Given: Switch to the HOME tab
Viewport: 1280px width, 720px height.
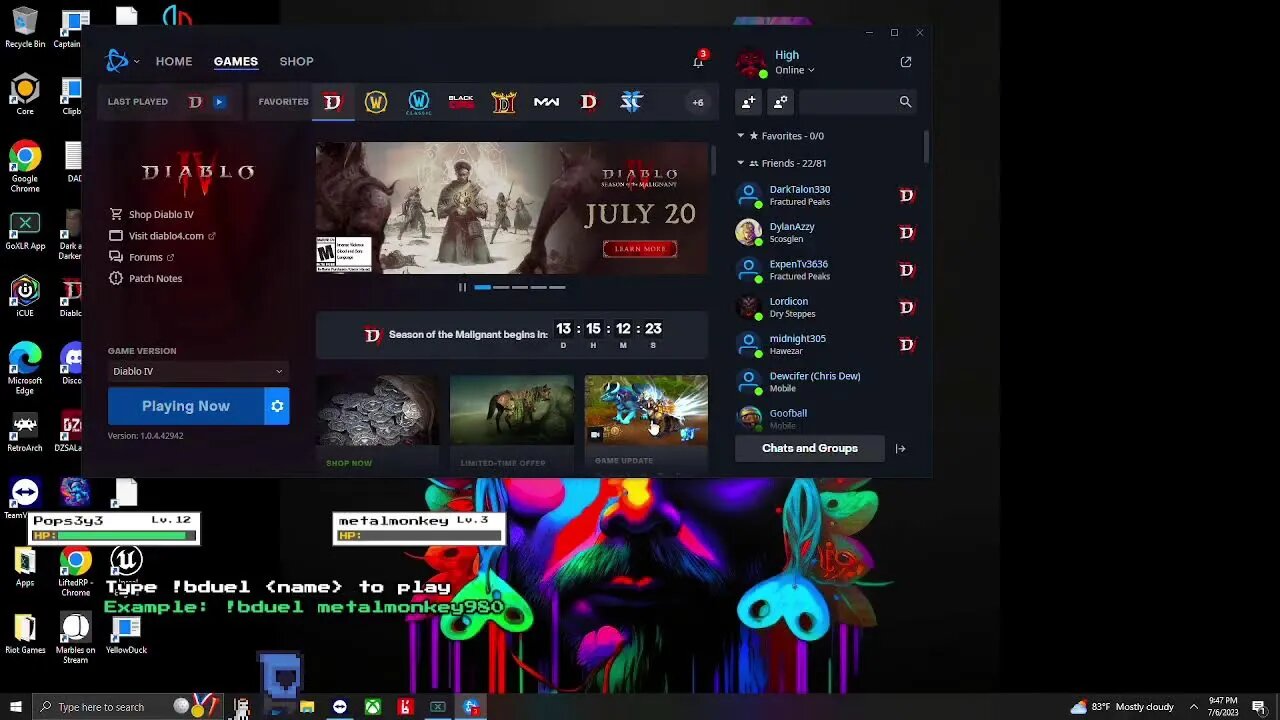Looking at the screenshot, I should coord(174,61).
